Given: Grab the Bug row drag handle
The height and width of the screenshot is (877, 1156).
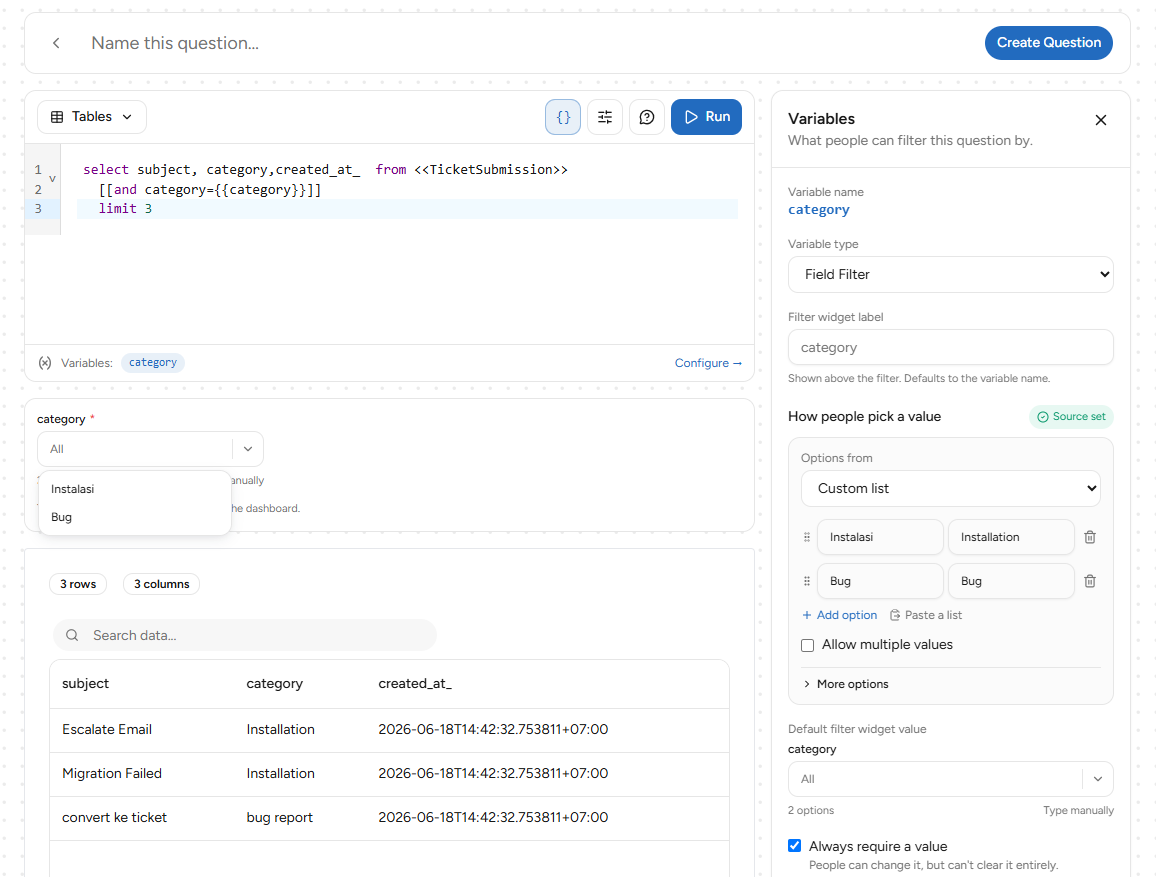Looking at the screenshot, I should coord(807,581).
